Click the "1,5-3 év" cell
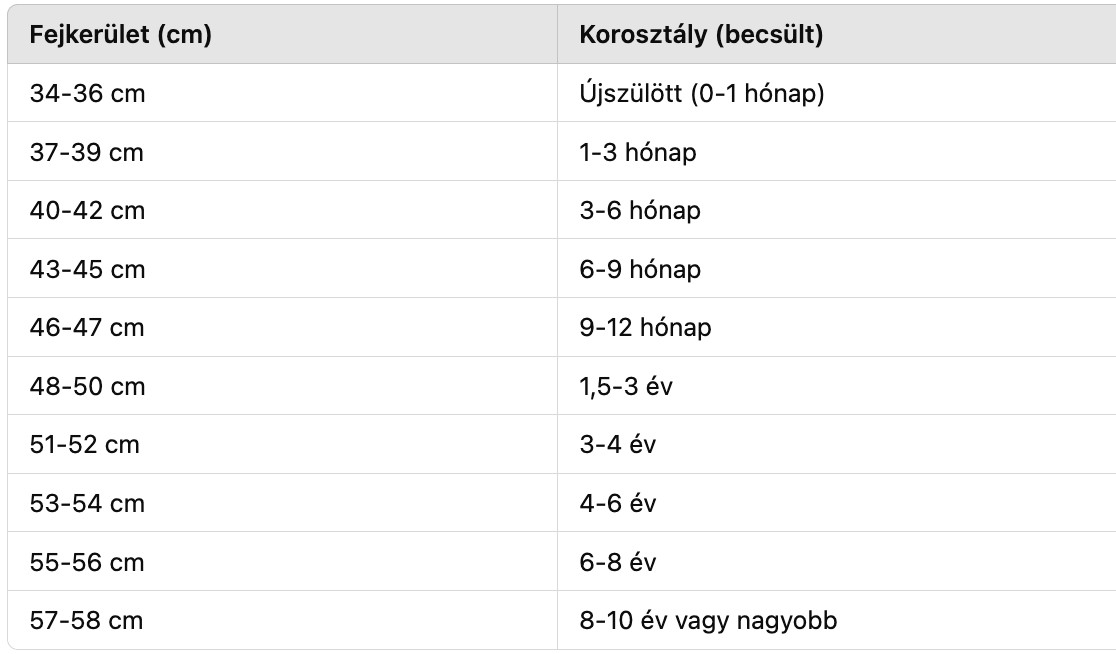Image resolution: width=1116 pixels, height=654 pixels. [627, 386]
